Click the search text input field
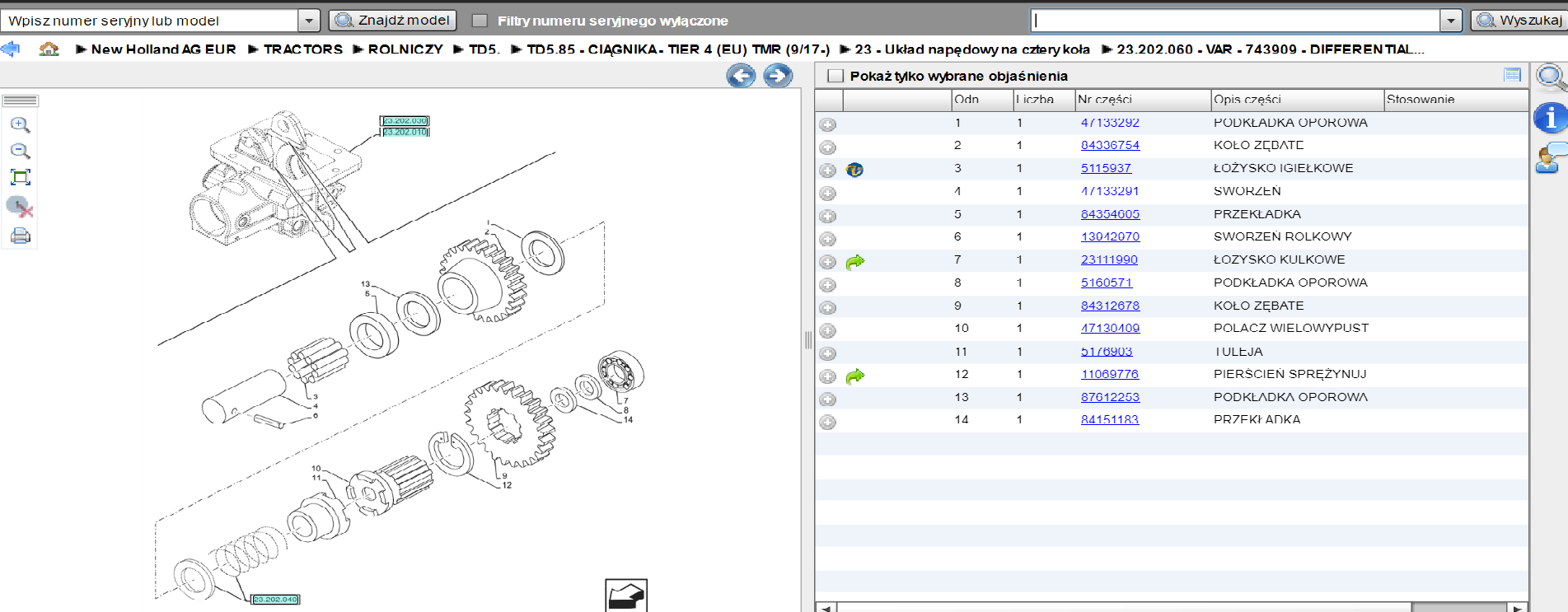The height and width of the screenshot is (612, 1568). [1234, 21]
